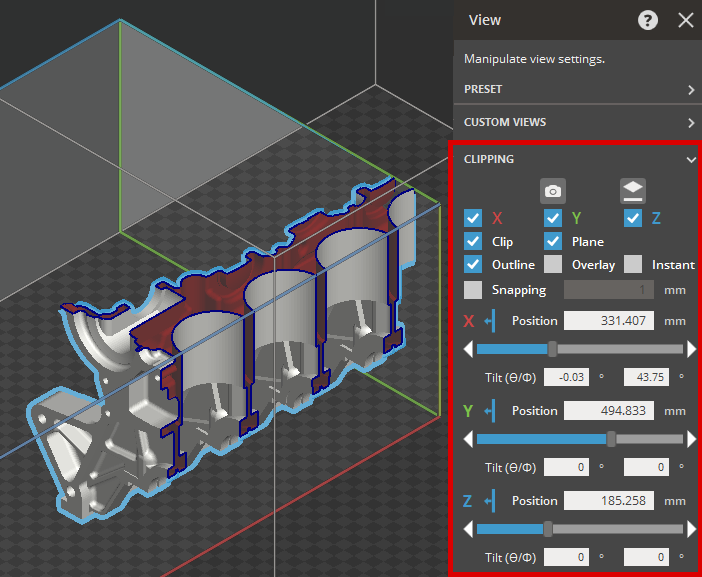
Task: Click the X position slider handle
Action: 552,349
